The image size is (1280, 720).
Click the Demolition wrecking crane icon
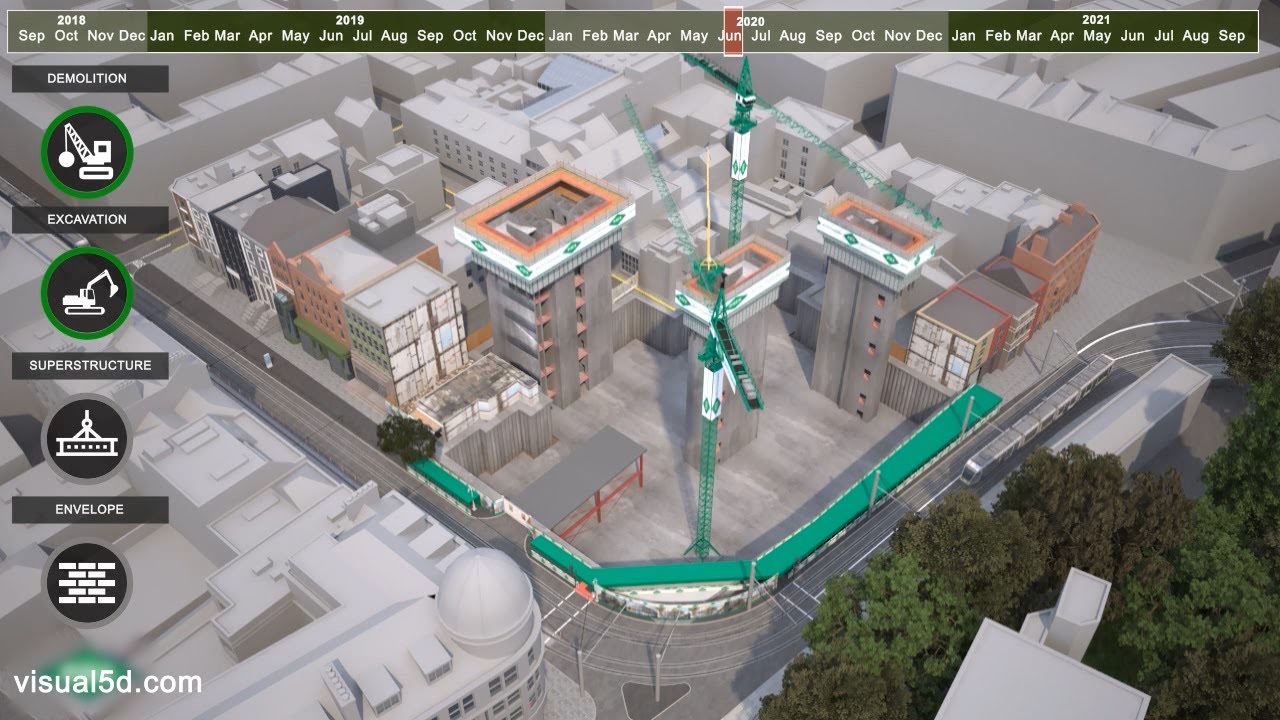(87, 152)
